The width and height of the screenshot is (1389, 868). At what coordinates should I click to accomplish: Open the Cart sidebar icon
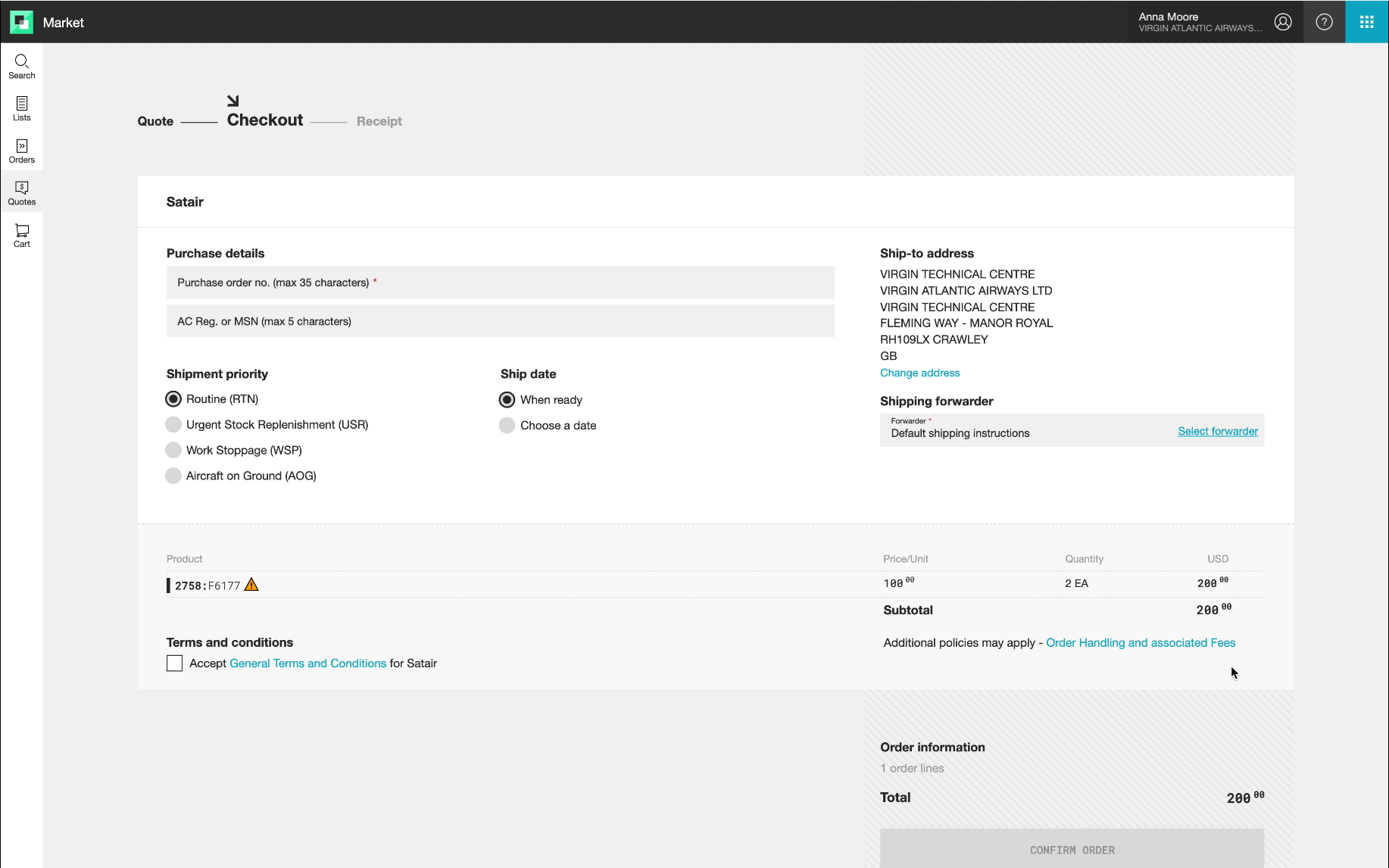pos(21,236)
